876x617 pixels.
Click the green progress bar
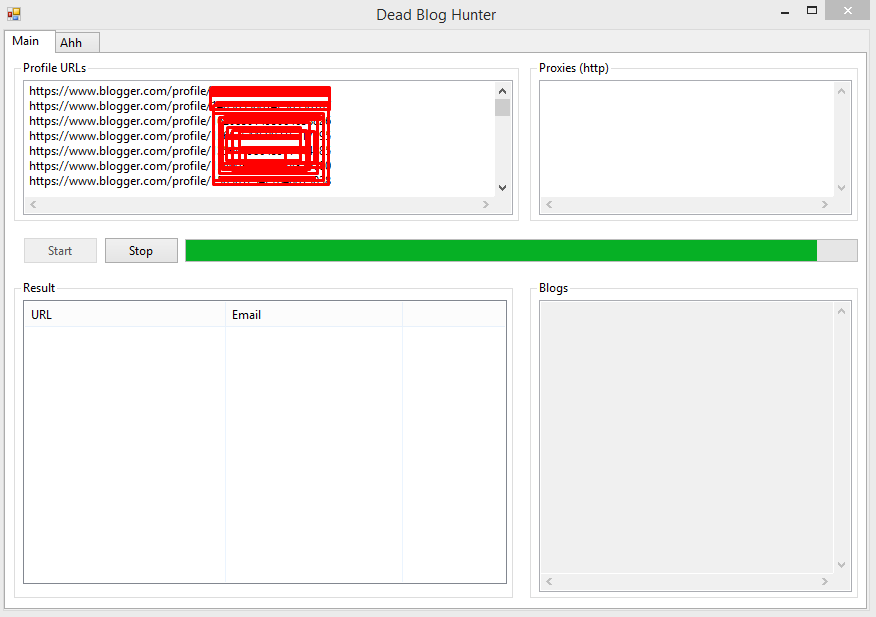(521, 250)
